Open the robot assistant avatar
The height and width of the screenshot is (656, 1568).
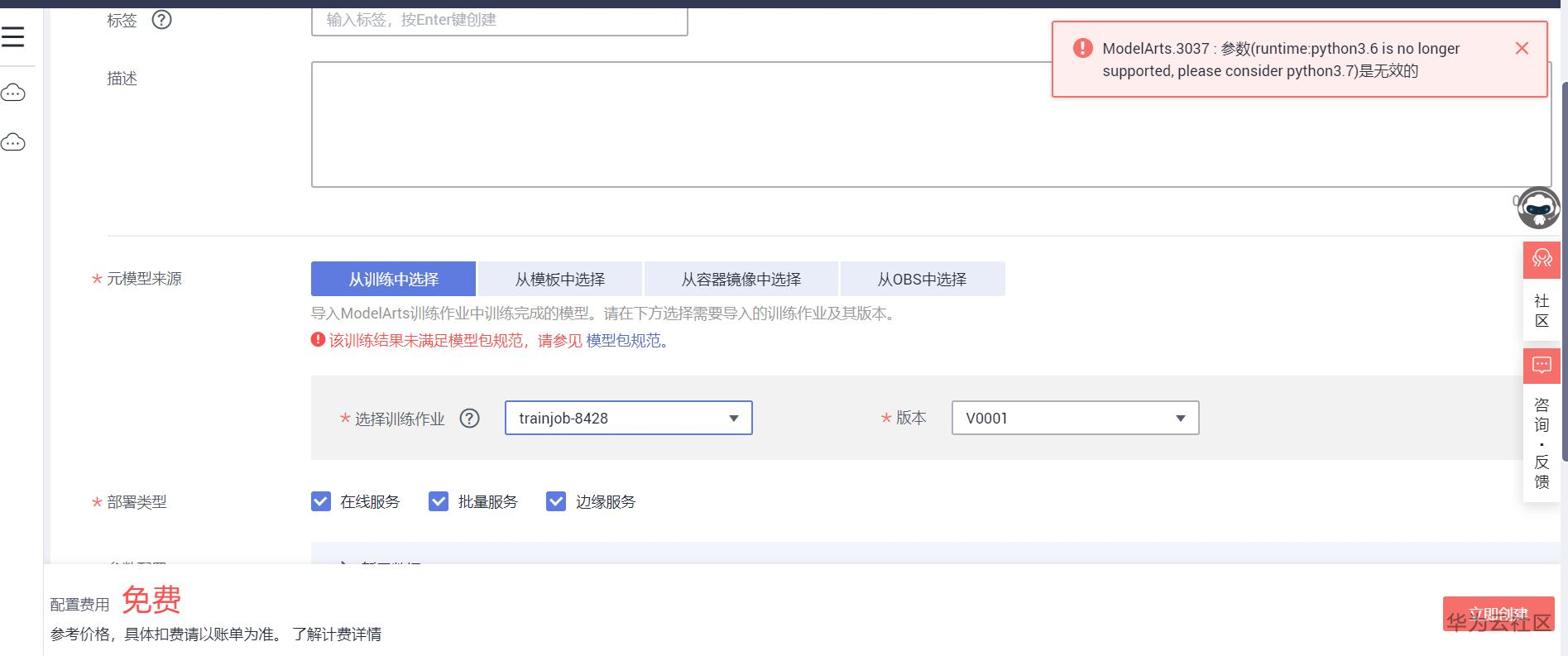[1538, 208]
